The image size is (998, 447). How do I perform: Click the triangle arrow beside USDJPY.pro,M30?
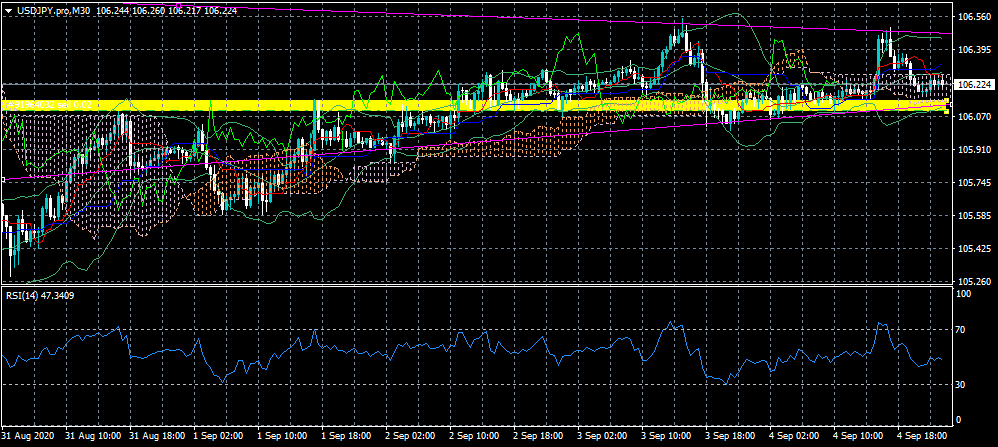7,11
